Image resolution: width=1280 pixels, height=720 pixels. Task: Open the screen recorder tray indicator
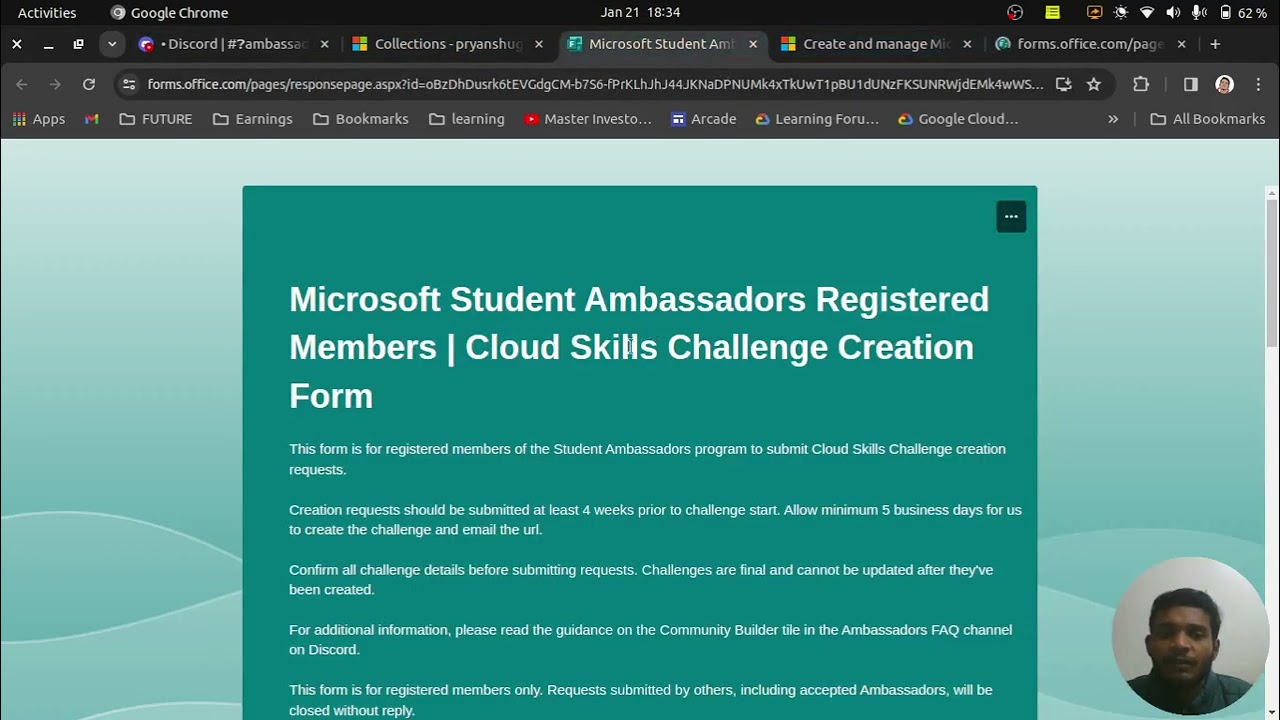click(x=1015, y=13)
